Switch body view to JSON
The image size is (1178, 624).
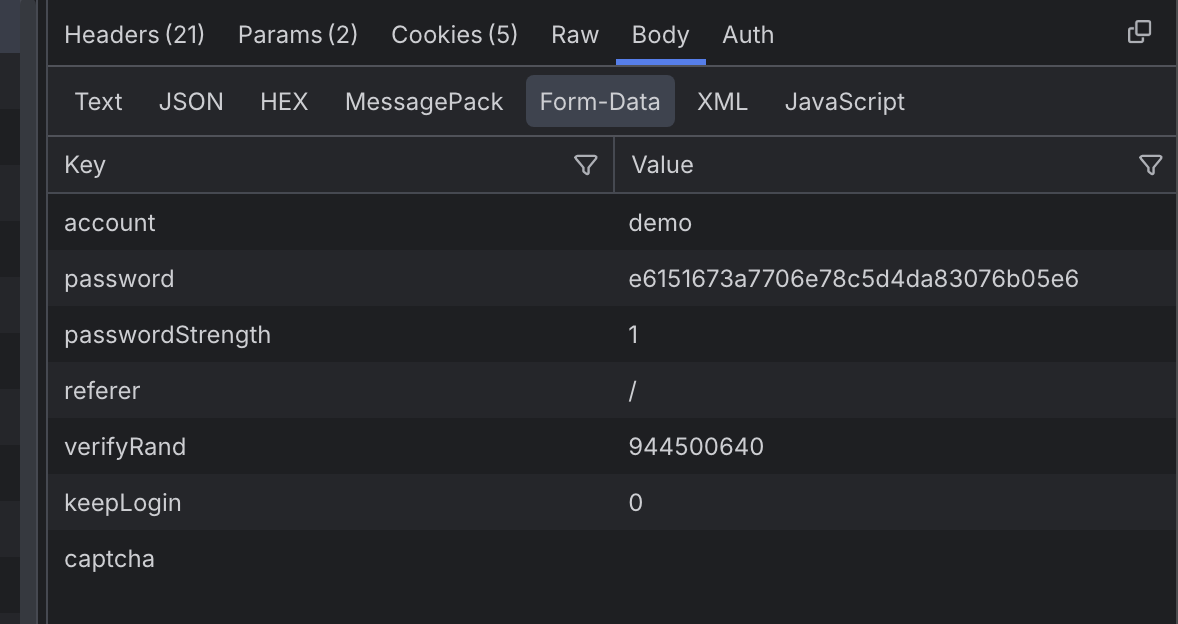click(191, 102)
